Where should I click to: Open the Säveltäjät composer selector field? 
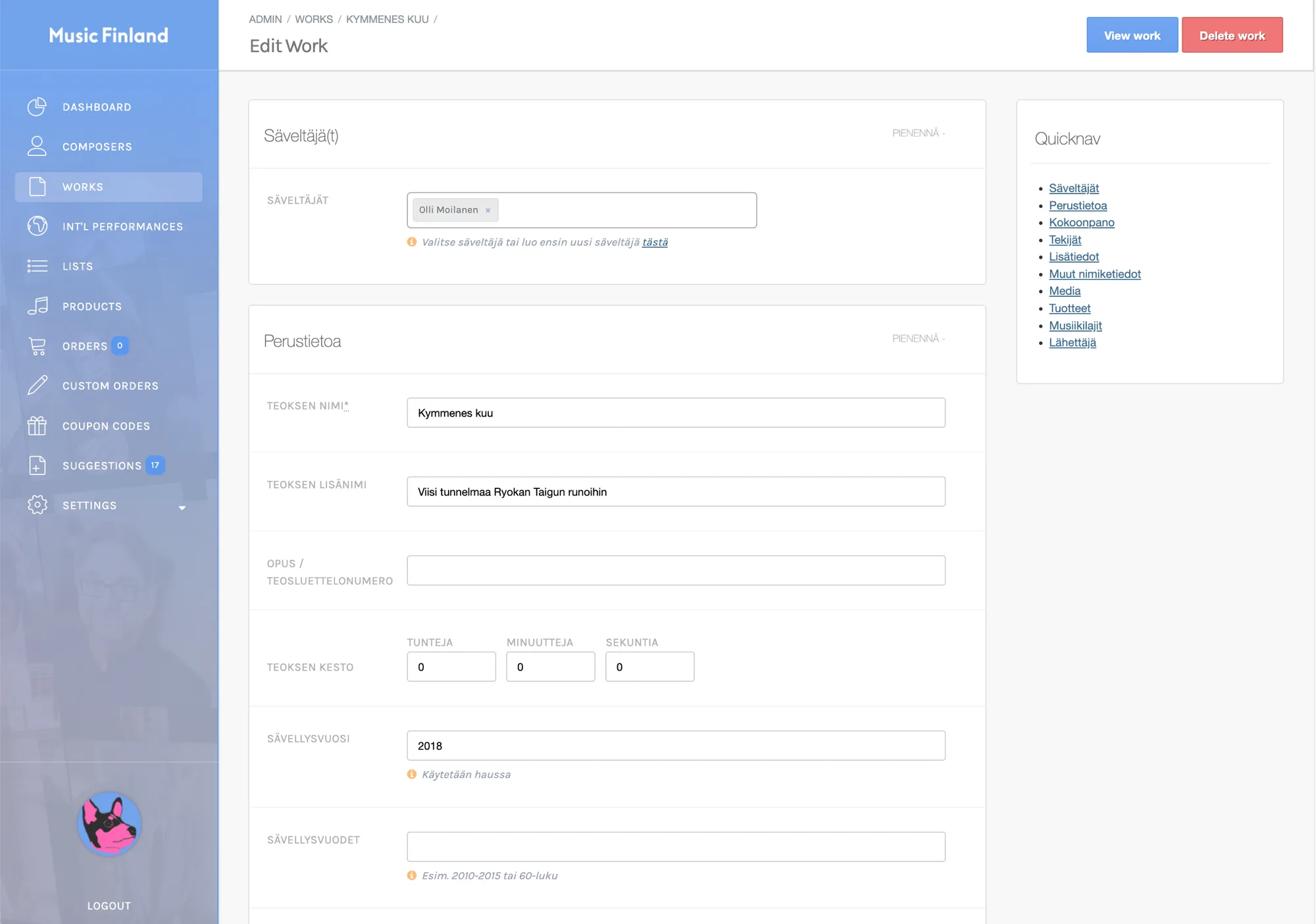[582, 210]
